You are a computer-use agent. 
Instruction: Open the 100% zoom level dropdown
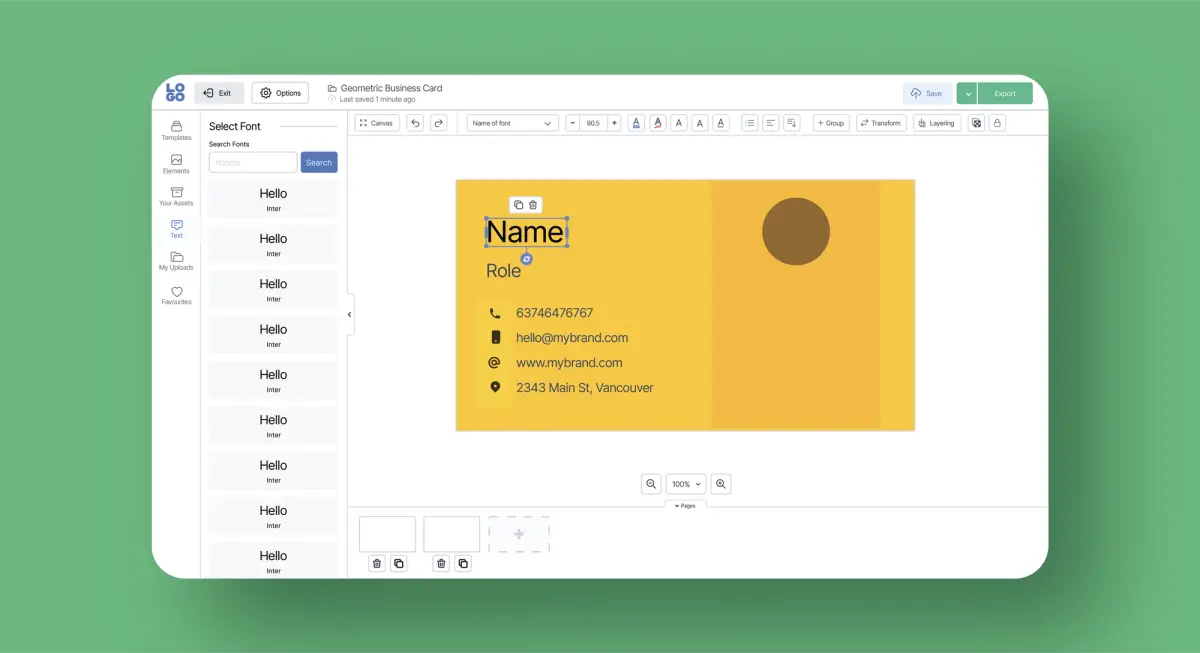[685, 484]
